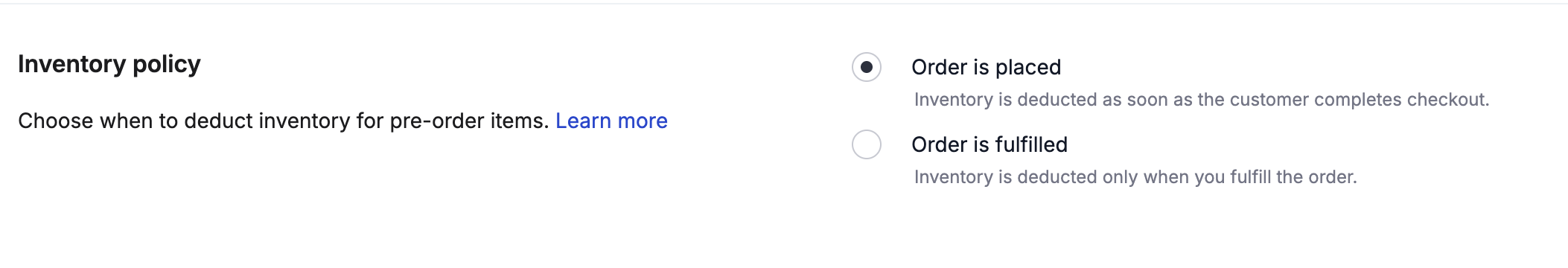Image resolution: width=1568 pixels, height=268 pixels.
Task: Click the 'Order is placed' label text
Action: coord(986,67)
